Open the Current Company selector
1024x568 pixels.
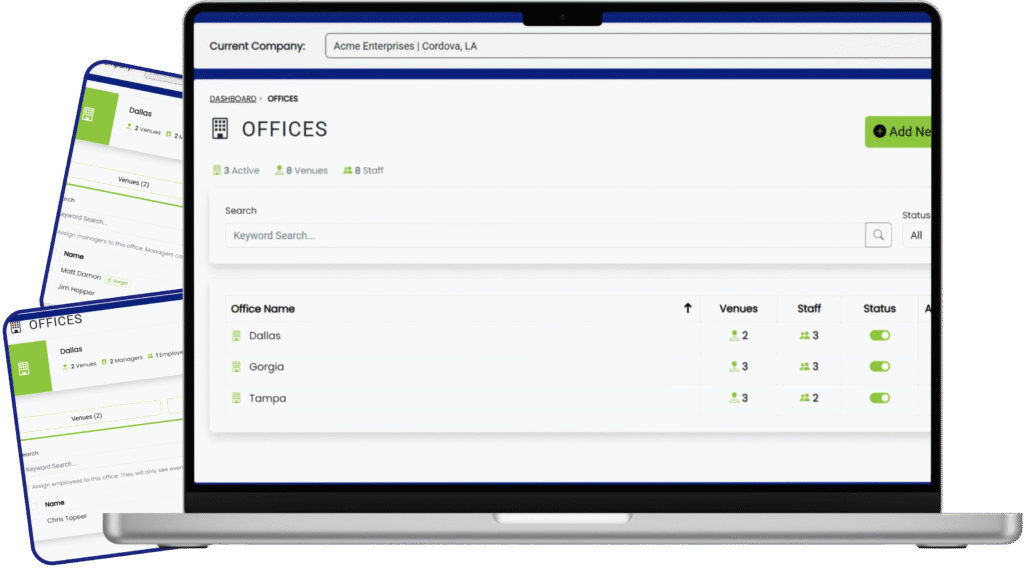click(x=628, y=46)
